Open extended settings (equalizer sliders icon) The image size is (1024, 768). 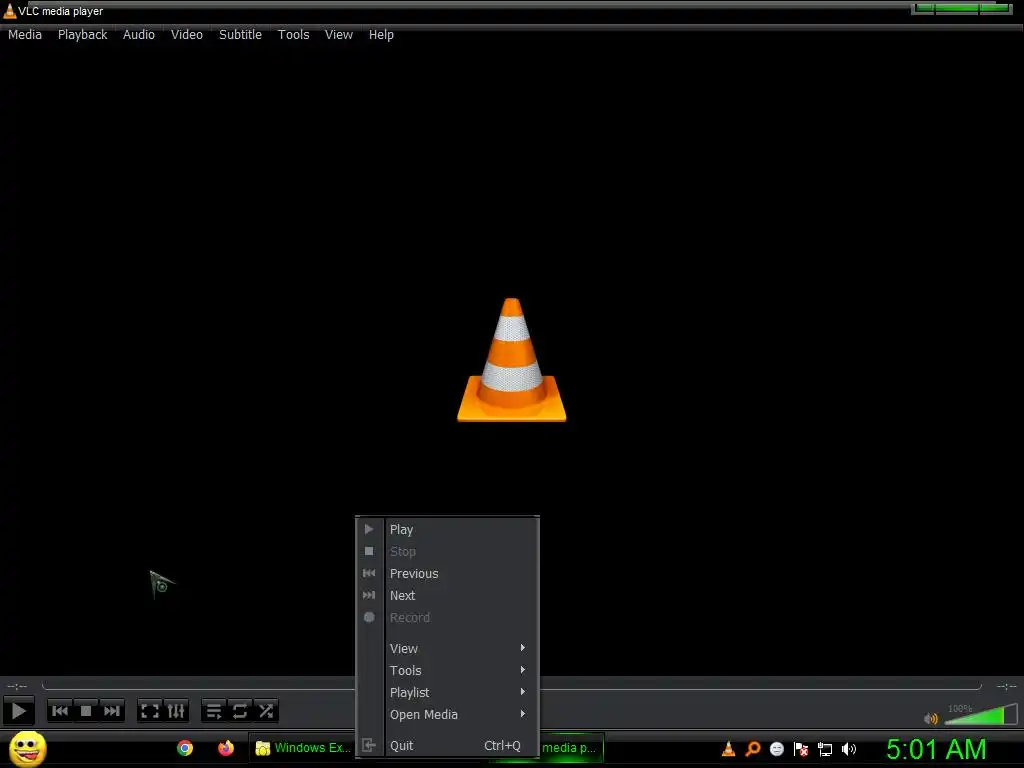coord(176,711)
